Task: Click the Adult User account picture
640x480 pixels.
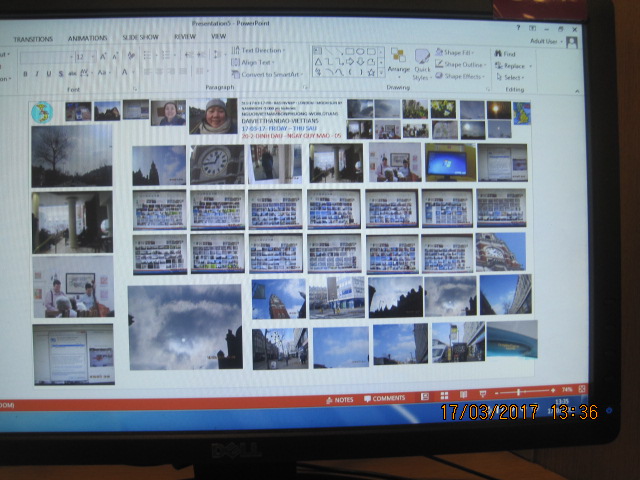Action: click(x=572, y=42)
